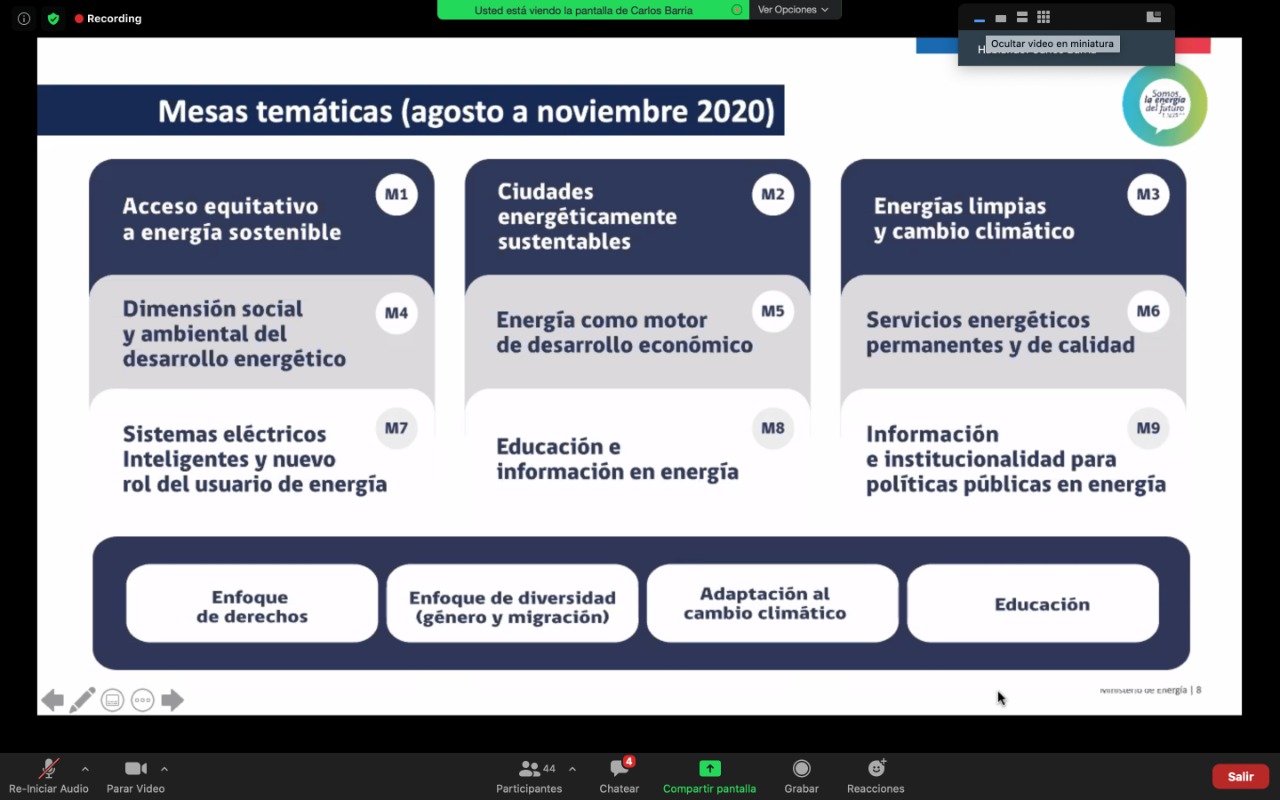Click the 'Educación' white box
The image size is (1280, 800).
click(x=1033, y=603)
